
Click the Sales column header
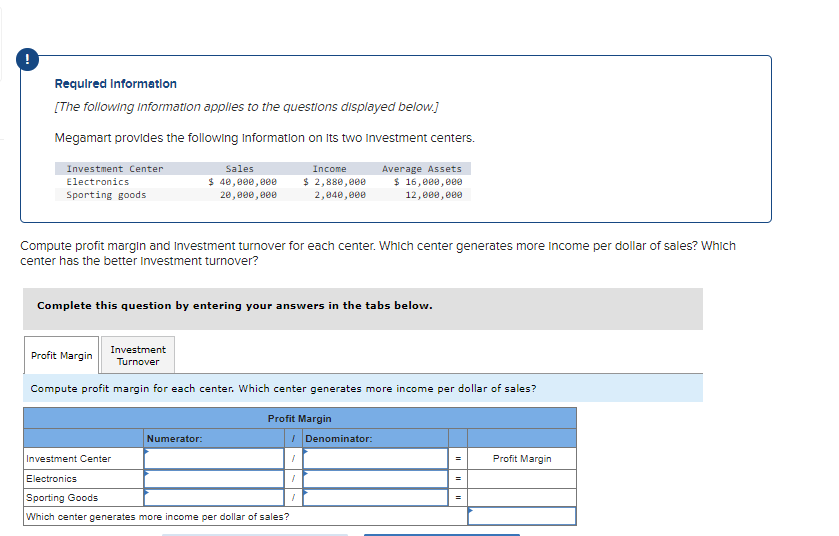tap(240, 169)
